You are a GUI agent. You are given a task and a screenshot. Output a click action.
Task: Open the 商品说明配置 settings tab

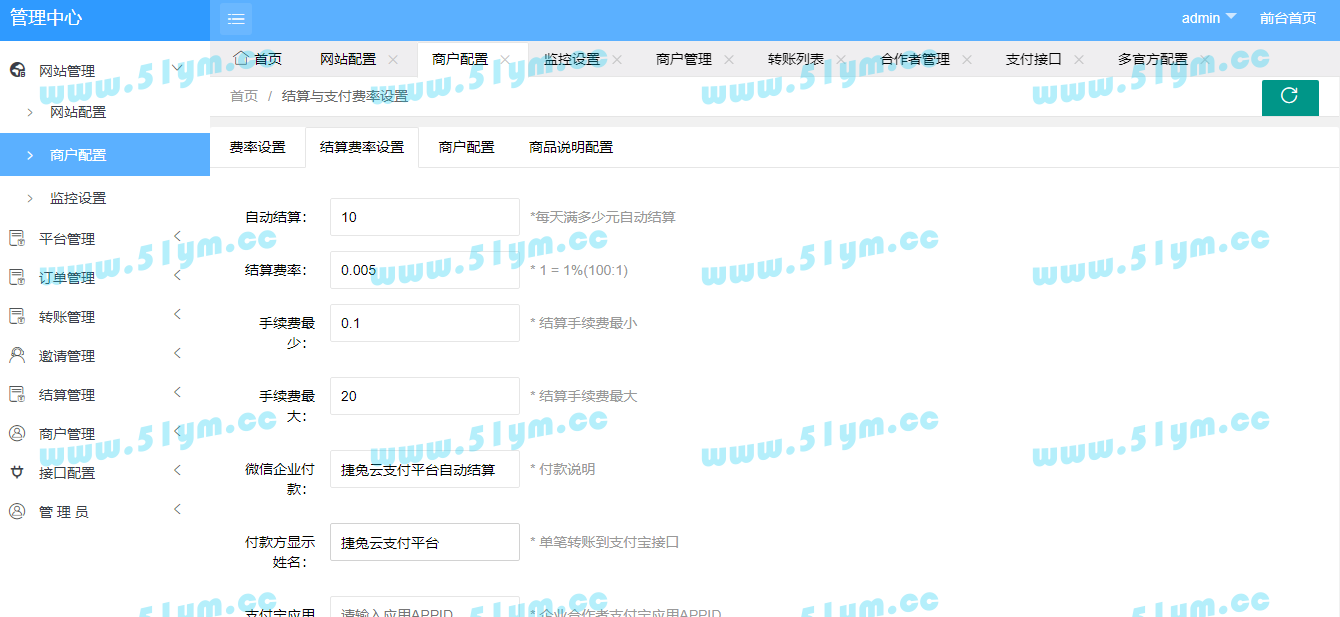coord(571,147)
